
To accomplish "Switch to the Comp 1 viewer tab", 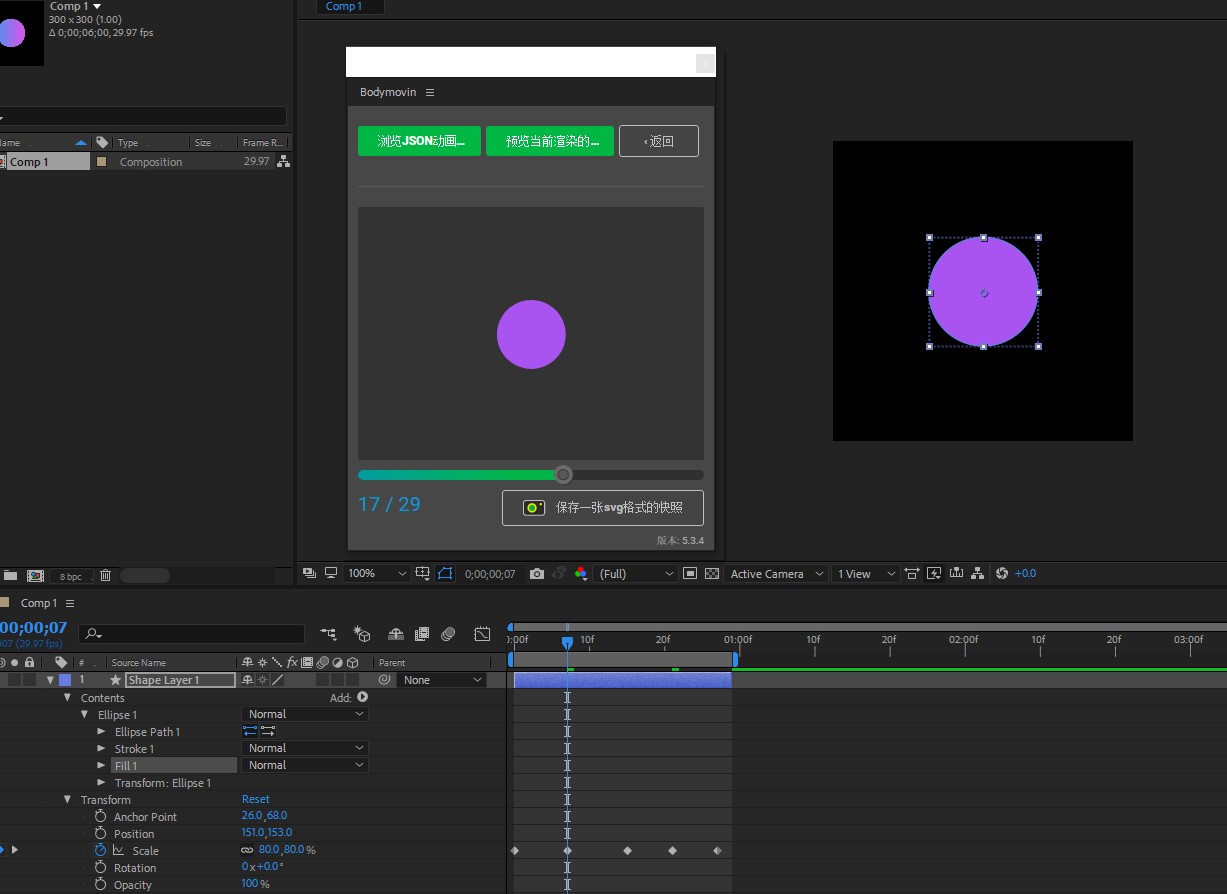I will coord(347,7).
